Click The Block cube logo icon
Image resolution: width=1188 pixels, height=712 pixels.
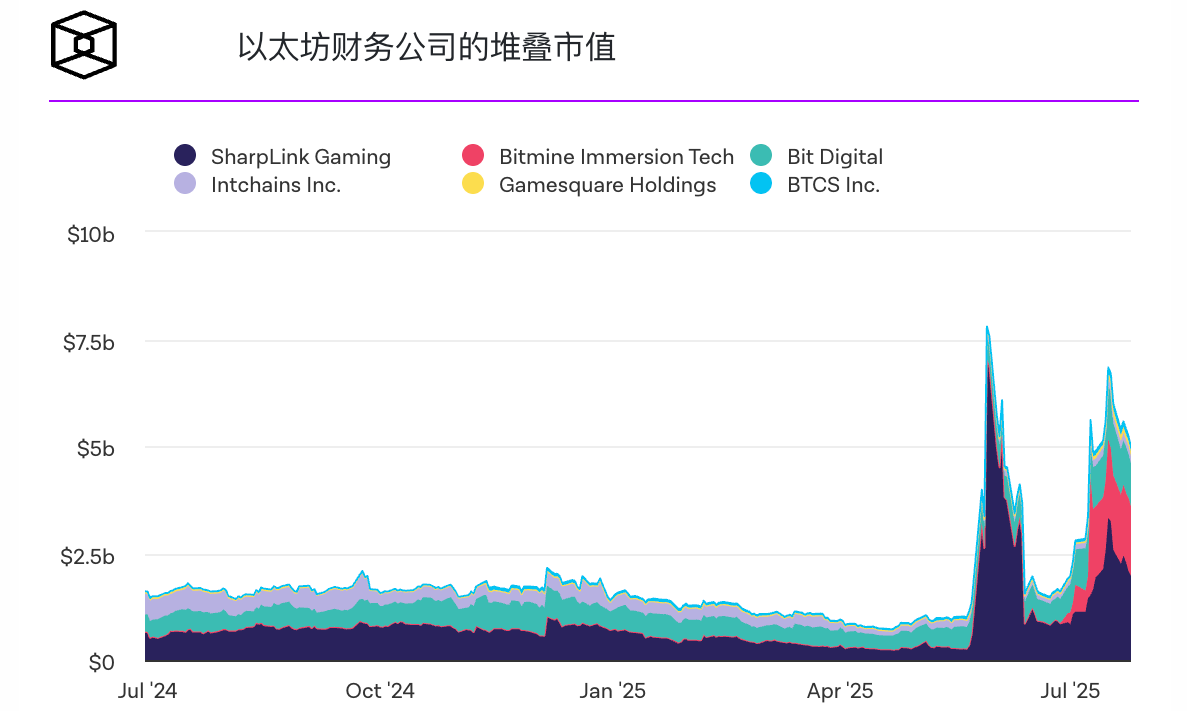click(84, 45)
